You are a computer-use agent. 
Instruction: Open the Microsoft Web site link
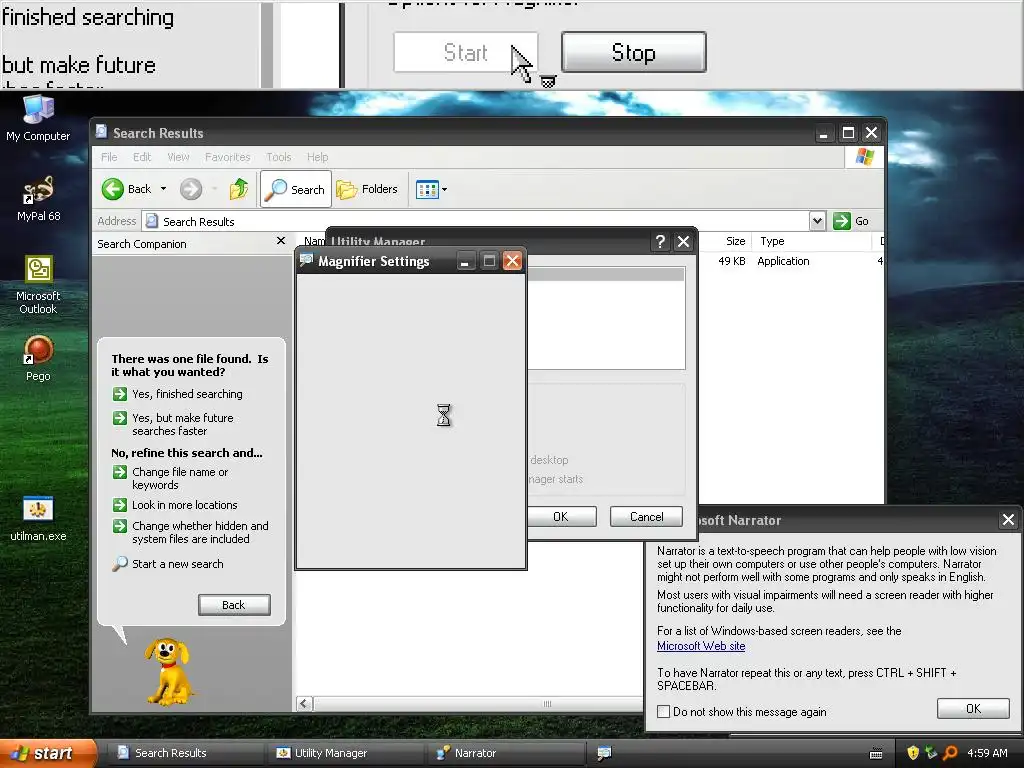pyautogui.click(x=701, y=646)
